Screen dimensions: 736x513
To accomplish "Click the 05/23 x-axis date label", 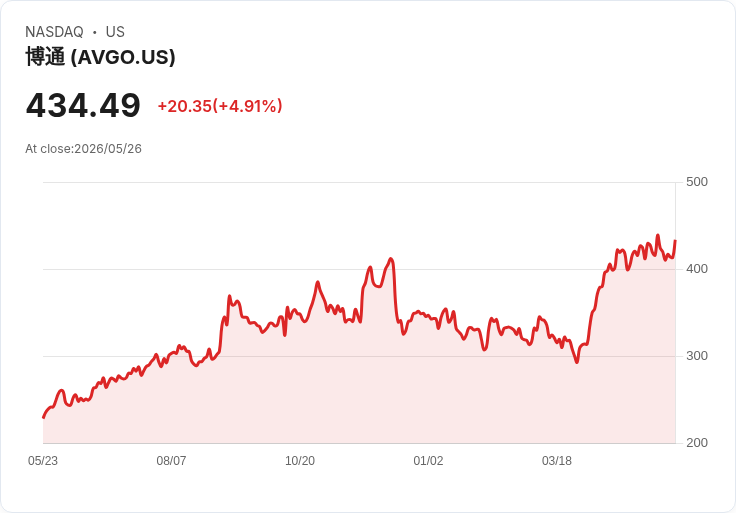I will 43,461.
